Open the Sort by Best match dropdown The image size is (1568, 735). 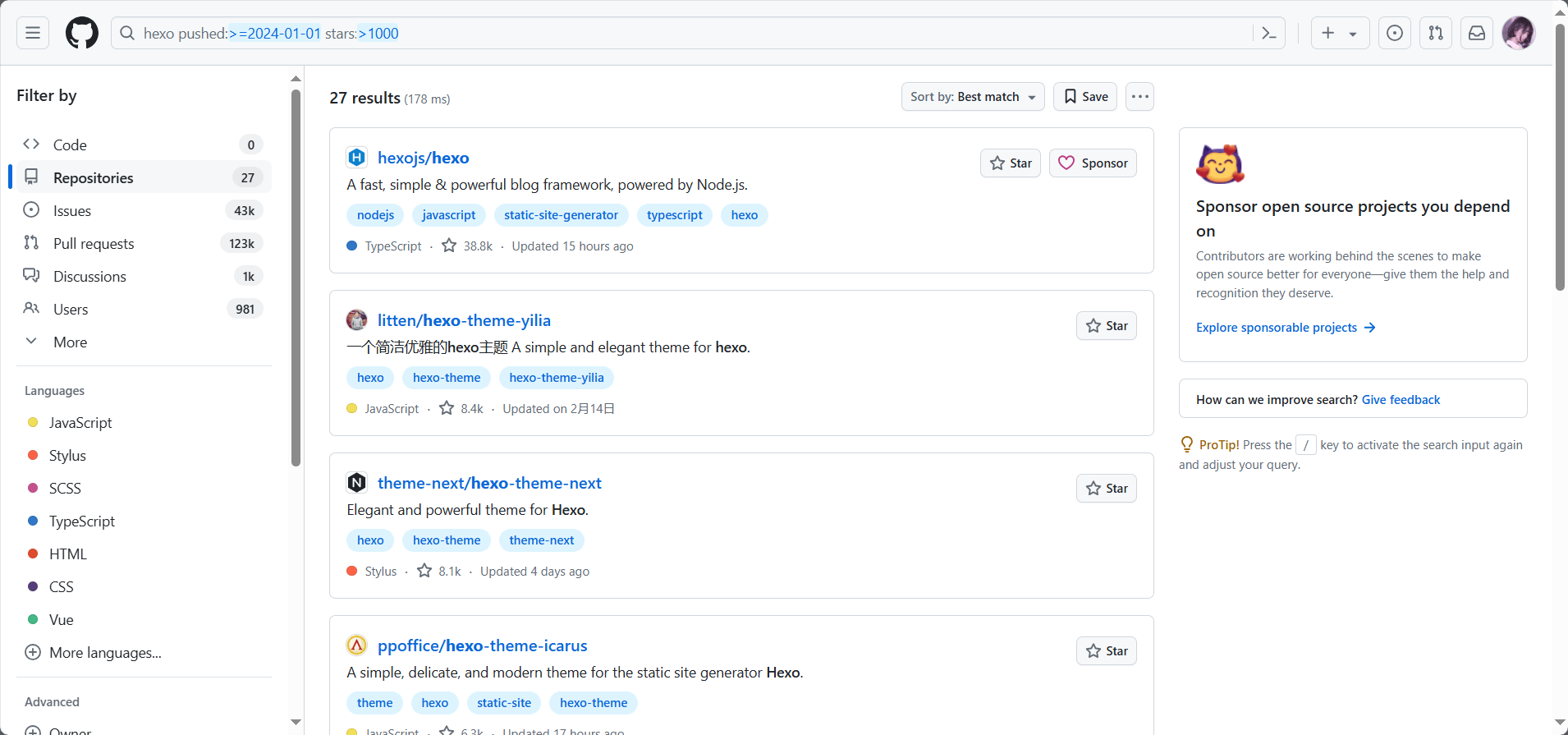972,97
